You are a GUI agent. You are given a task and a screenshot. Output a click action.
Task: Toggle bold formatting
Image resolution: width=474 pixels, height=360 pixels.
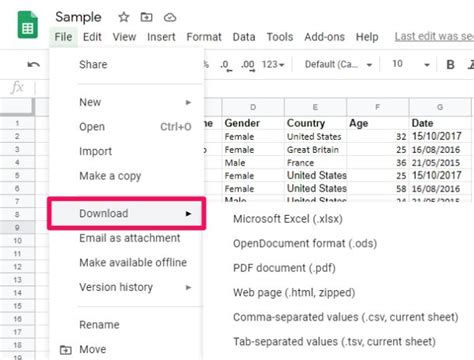pos(450,64)
